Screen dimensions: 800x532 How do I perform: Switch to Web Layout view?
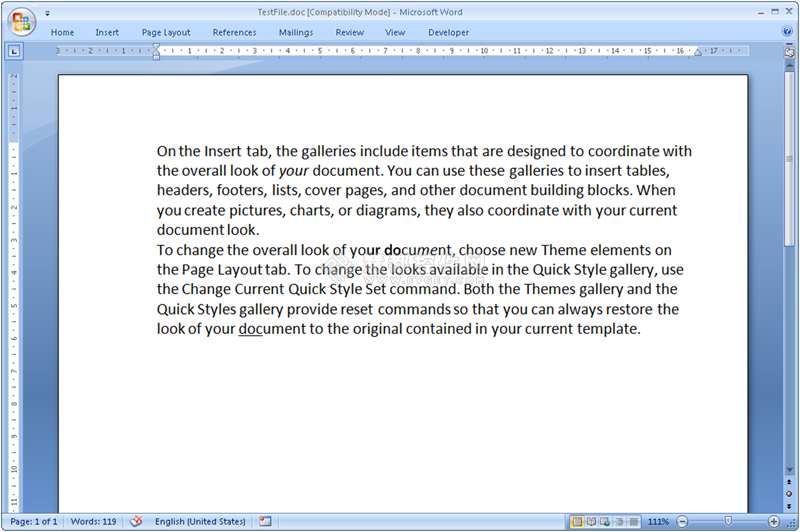(605, 522)
